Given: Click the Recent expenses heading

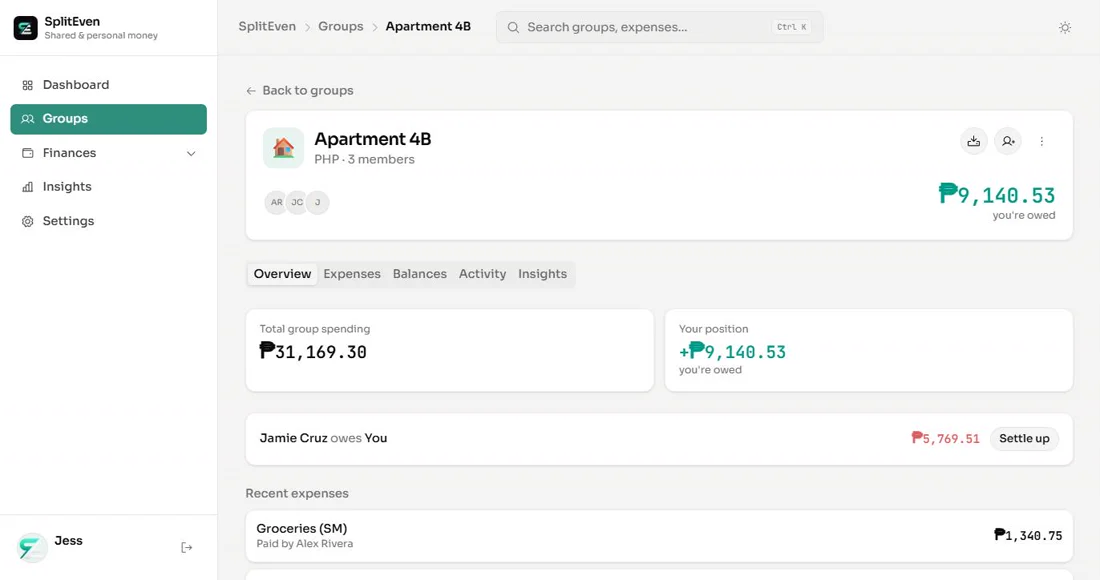Looking at the screenshot, I should pos(297,494).
